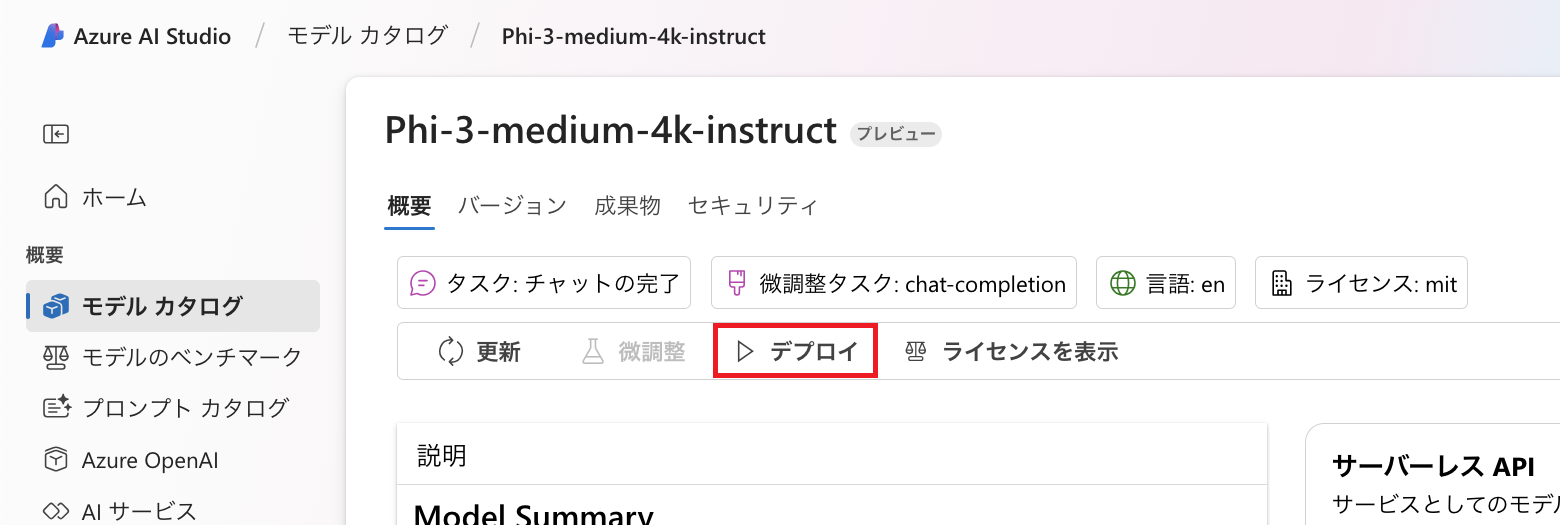The width and height of the screenshot is (1560, 525).
Task: Click the ライセンスを表示 scales icon
Action: click(915, 351)
